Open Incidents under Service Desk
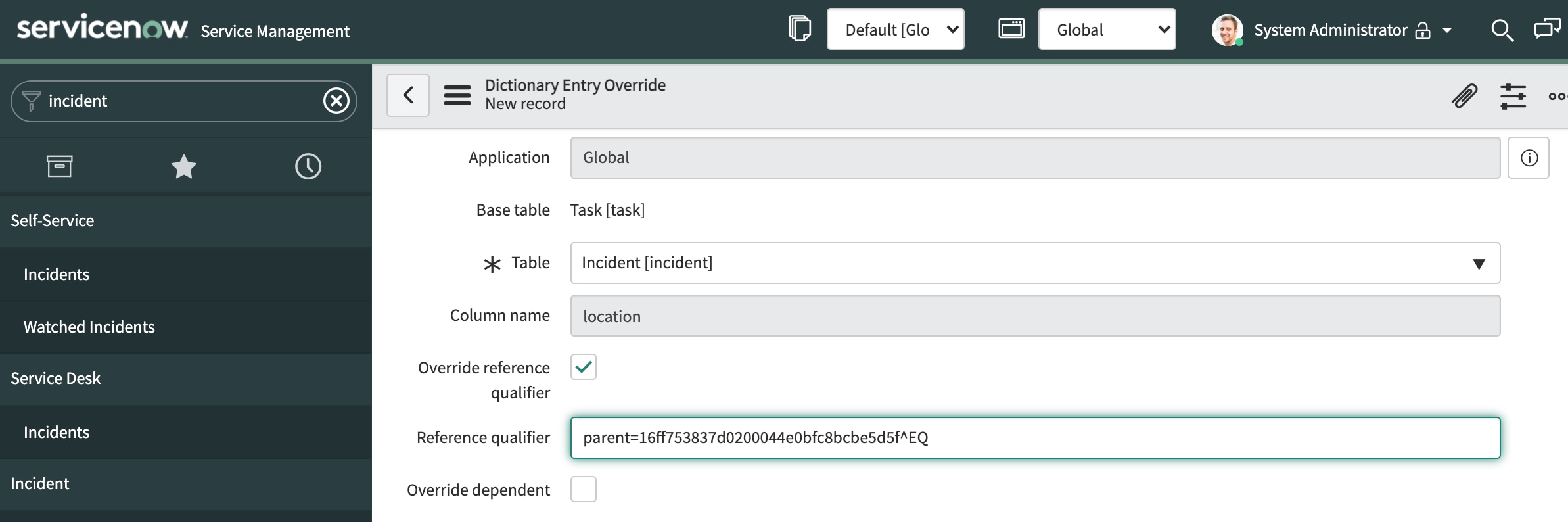The image size is (1568, 522). point(186,432)
